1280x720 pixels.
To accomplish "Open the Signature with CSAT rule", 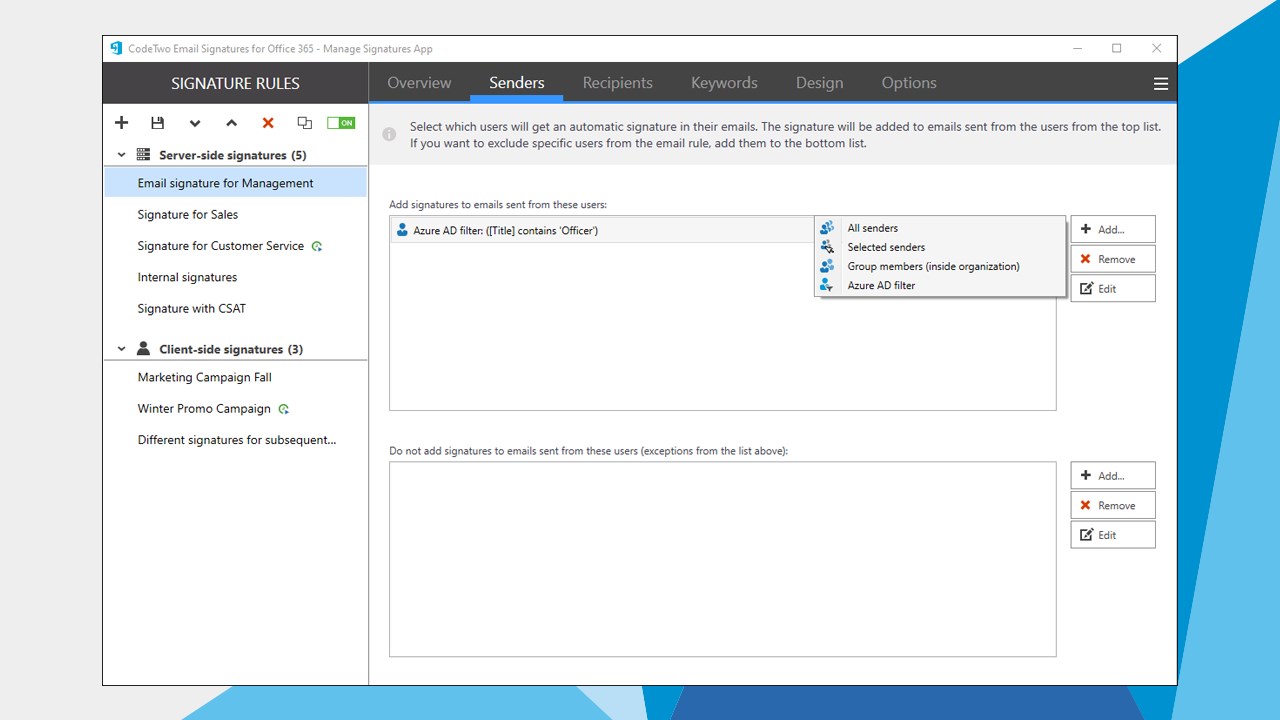I will pyautogui.click(x=235, y=309).
